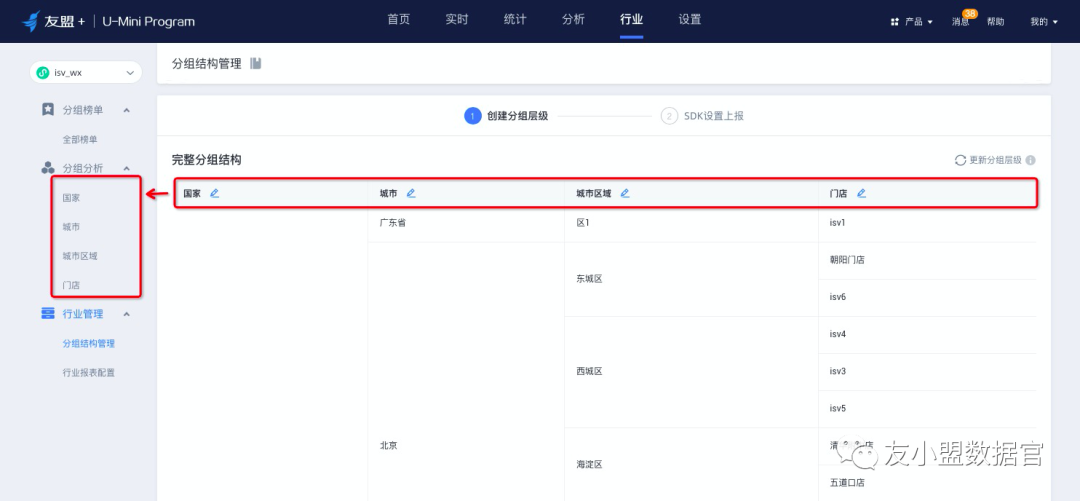Open the 我的 account dropdown
This screenshot has width=1080, height=501.
tap(1043, 21)
